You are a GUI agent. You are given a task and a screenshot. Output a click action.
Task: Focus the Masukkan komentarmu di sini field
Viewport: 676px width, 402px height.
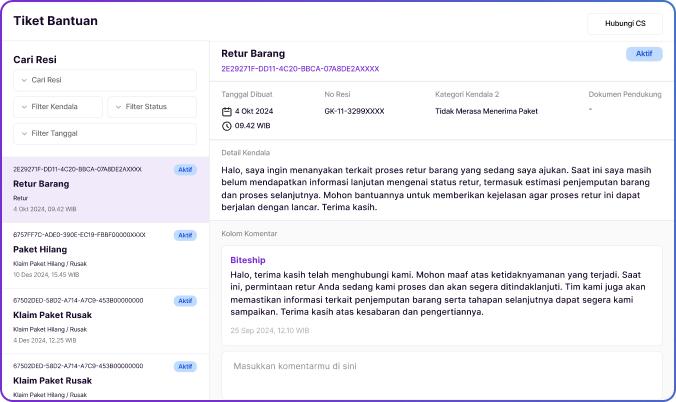pyautogui.click(x=440, y=367)
